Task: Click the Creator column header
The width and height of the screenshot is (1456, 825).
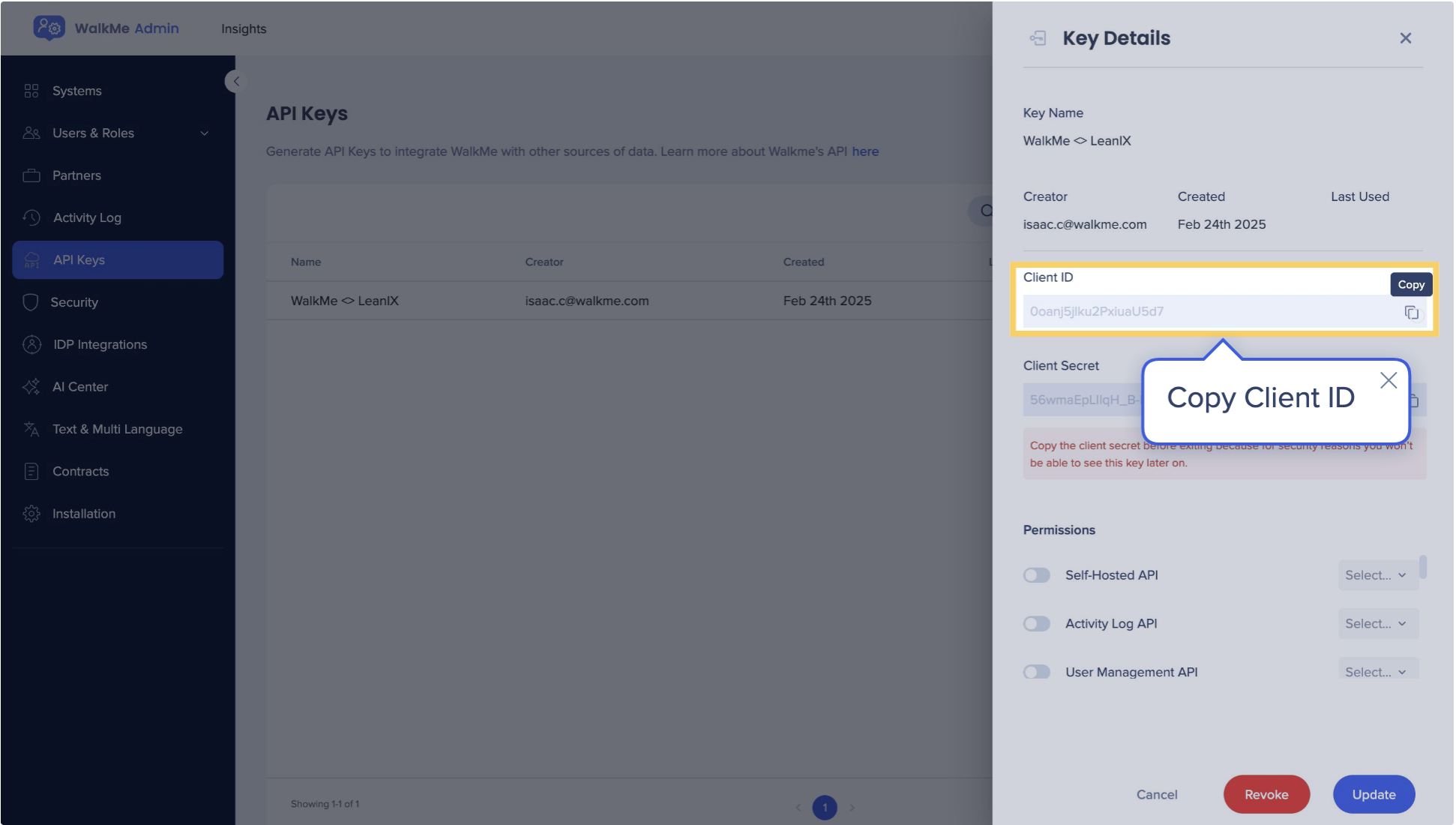Action: click(544, 262)
